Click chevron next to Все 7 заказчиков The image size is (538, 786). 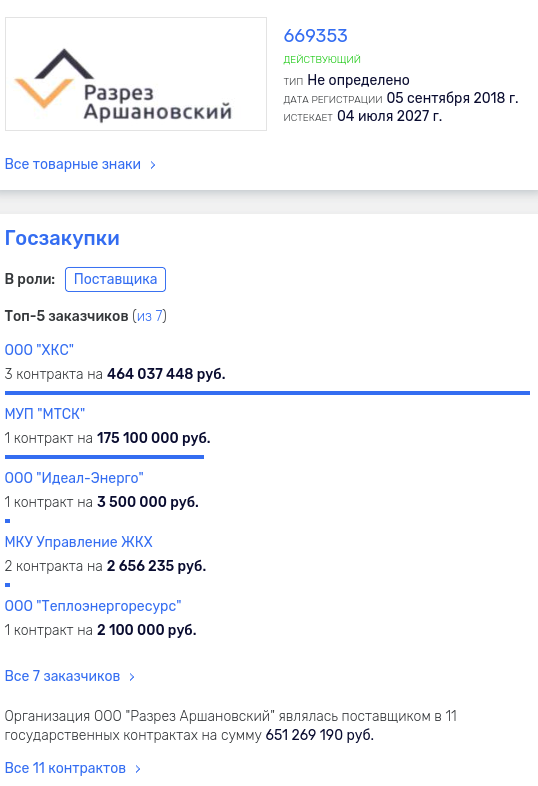(x=132, y=677)
